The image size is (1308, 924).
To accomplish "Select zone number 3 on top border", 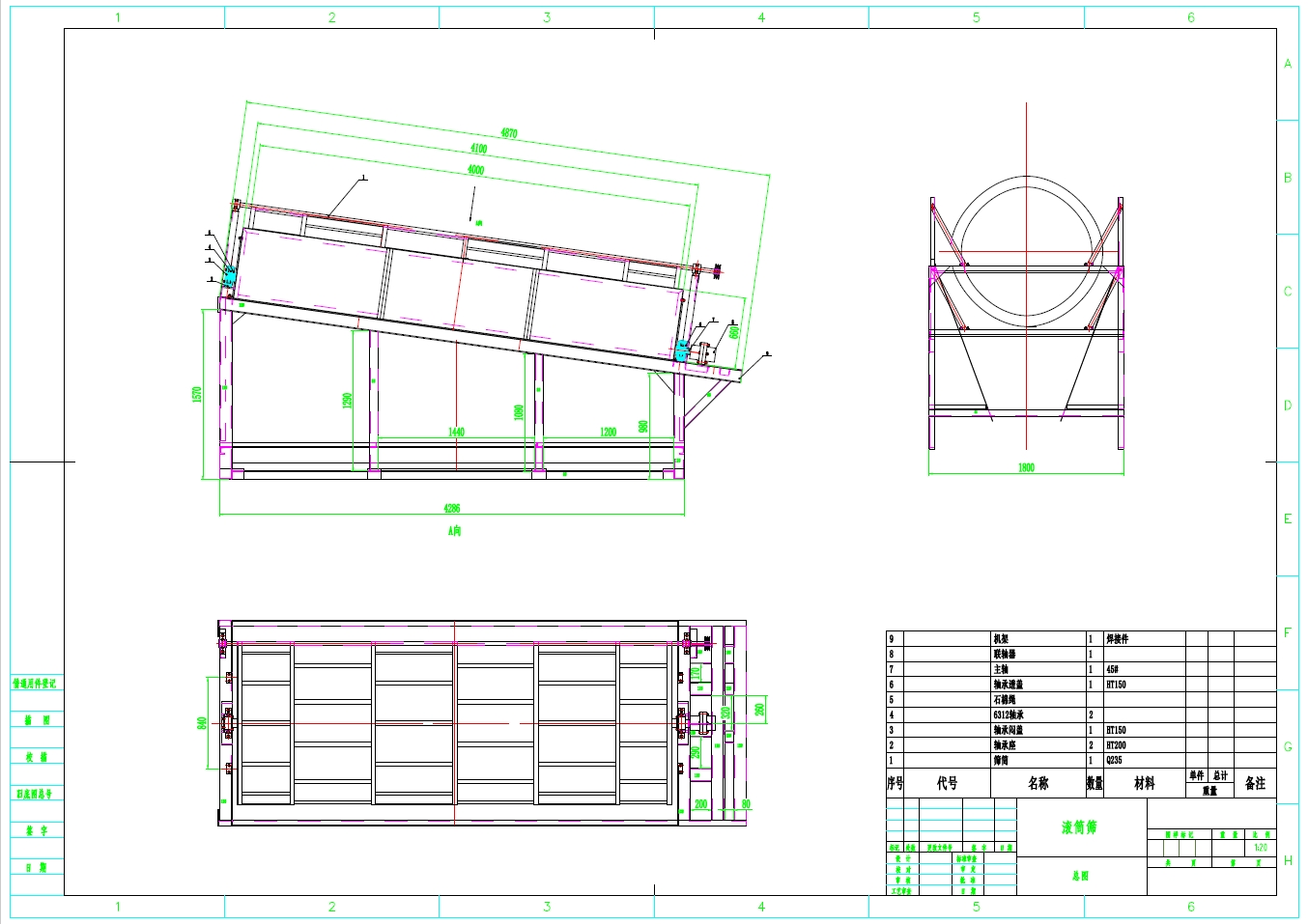I will [547, 17].
